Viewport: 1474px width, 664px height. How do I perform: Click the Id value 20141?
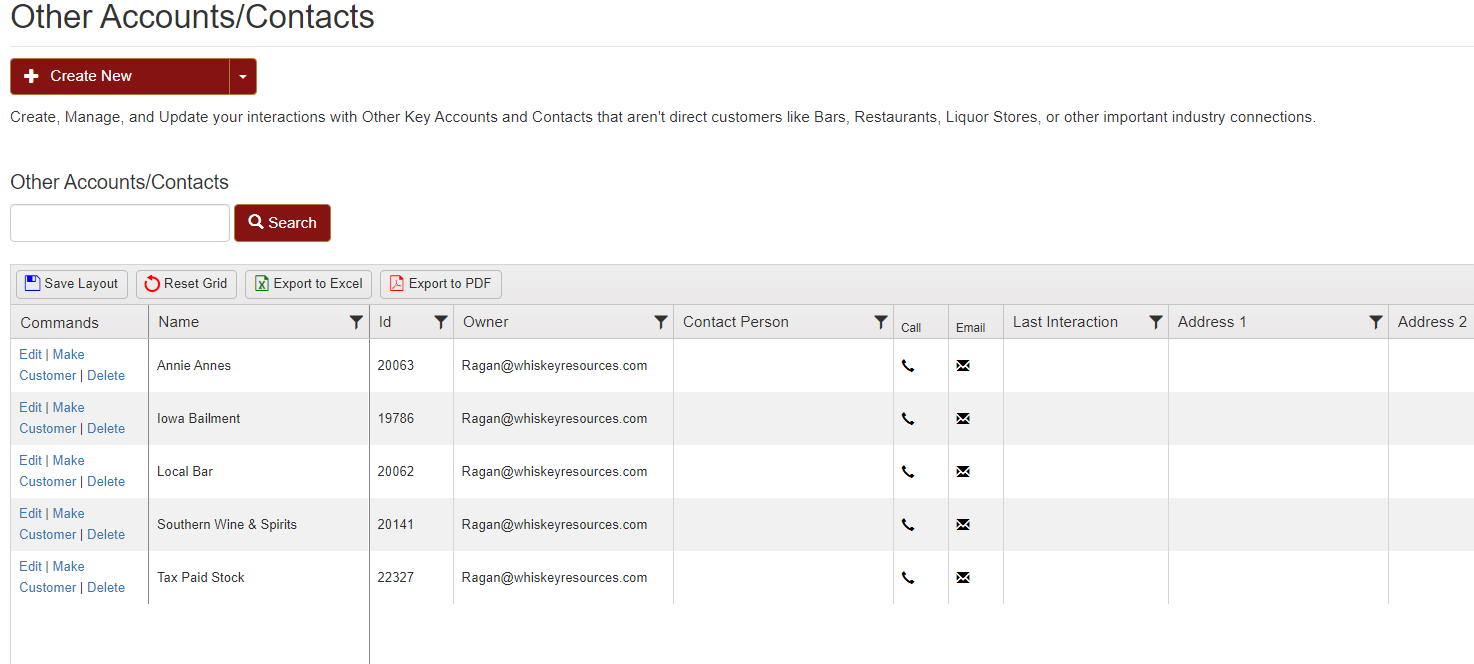(x=395, y=525)
